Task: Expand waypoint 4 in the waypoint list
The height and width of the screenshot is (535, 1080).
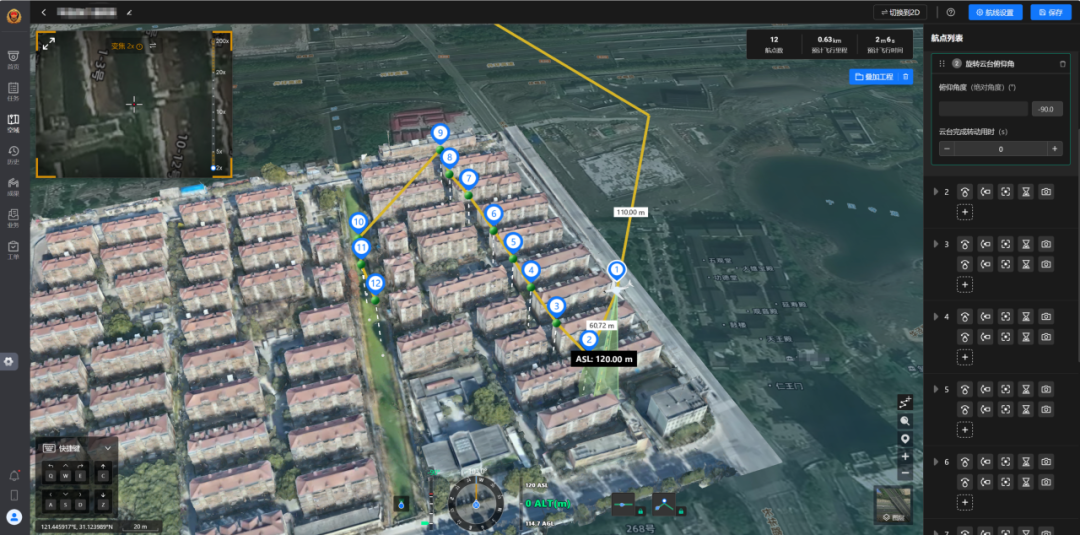Action: click(936, 317)
